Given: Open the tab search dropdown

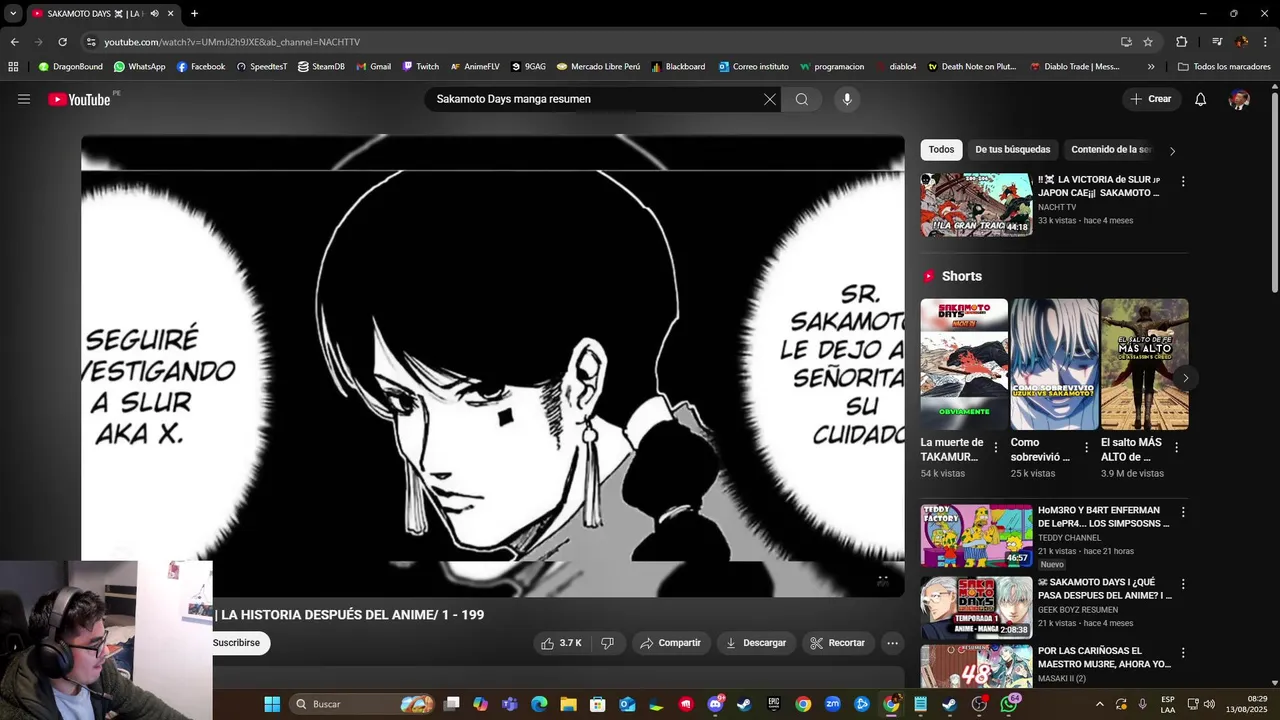Looking at the screenshot, I should point(13,14).
